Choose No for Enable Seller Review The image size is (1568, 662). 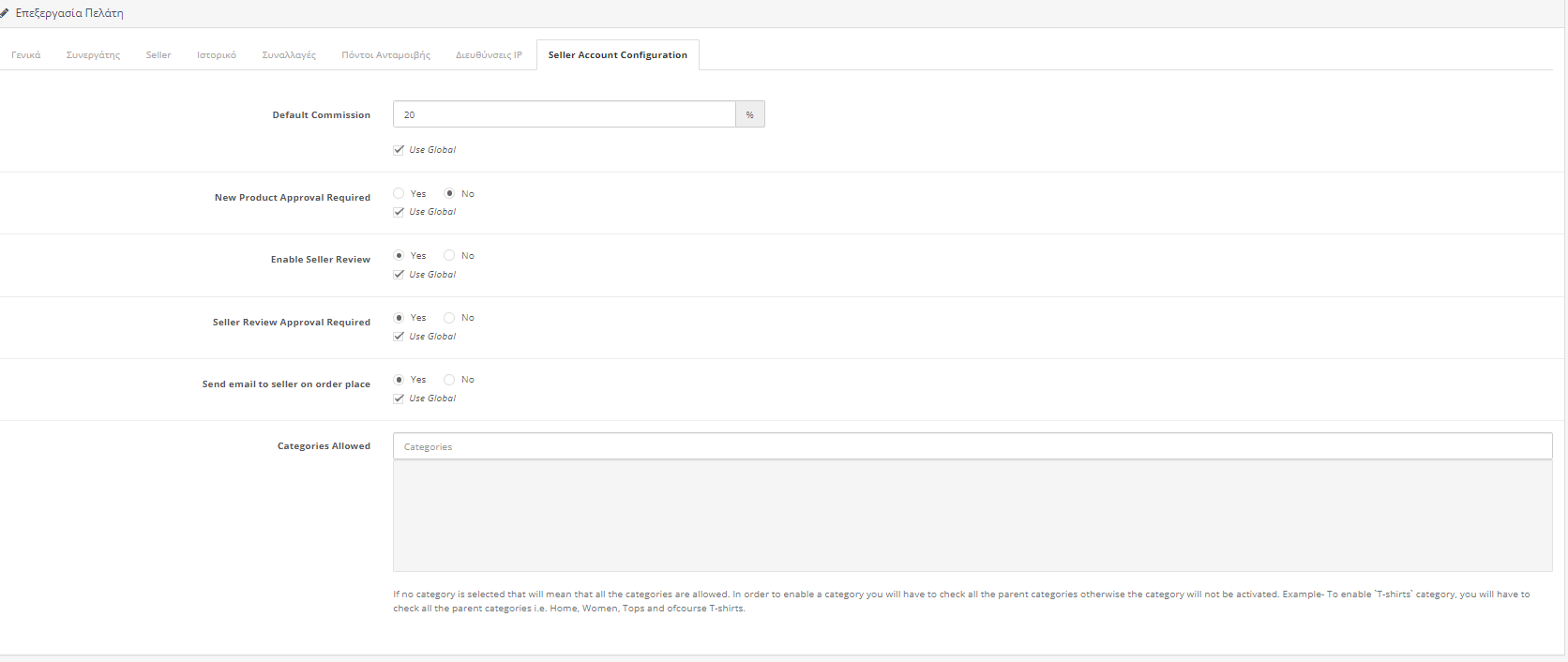(449, 255)
